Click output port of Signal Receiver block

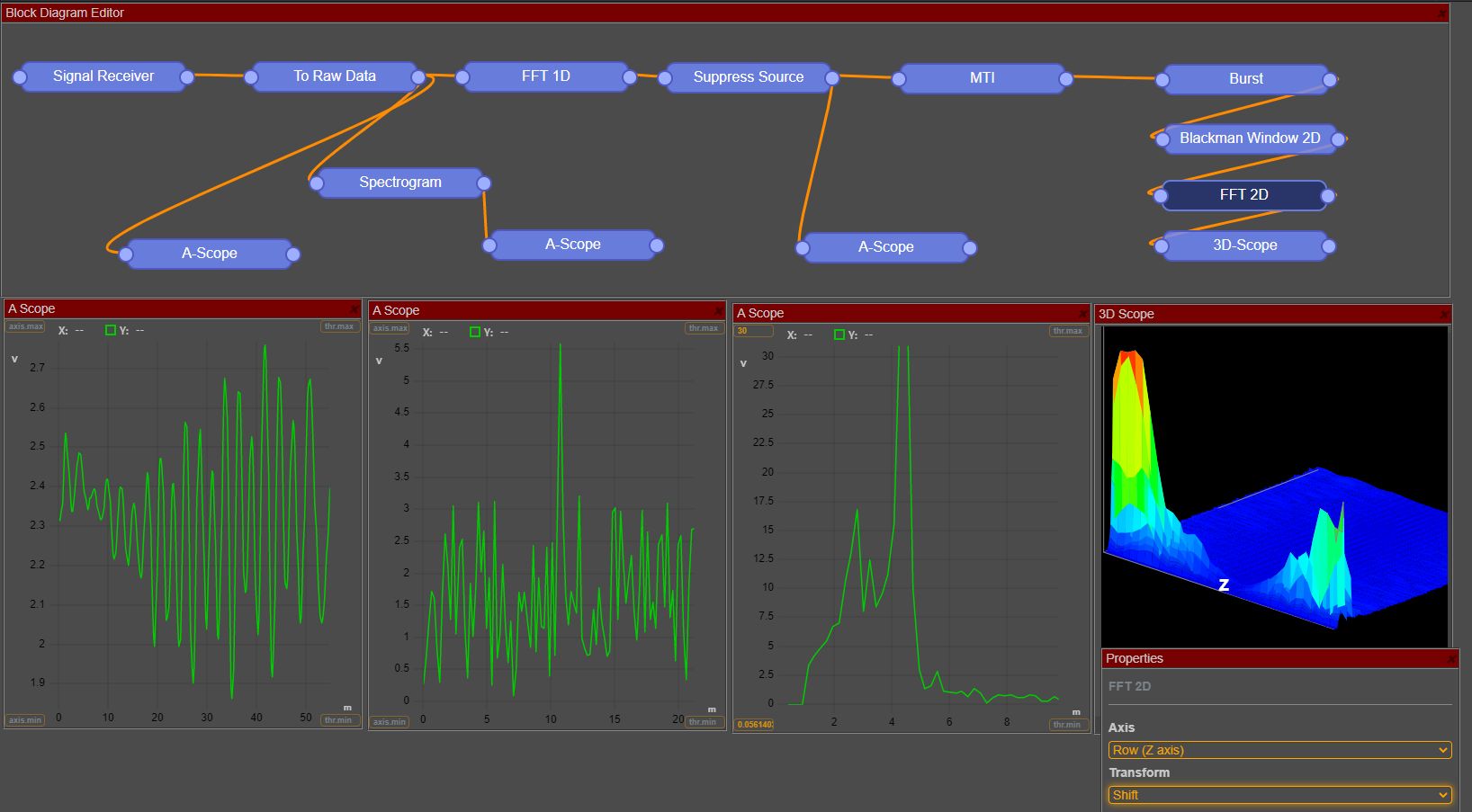[187, 77]
